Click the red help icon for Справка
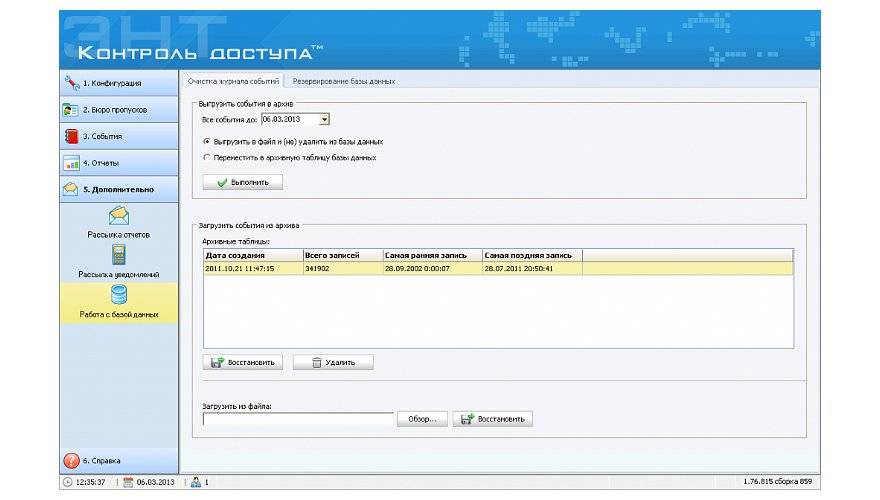This screenshot has width=880, height=500. coord(71,460)
